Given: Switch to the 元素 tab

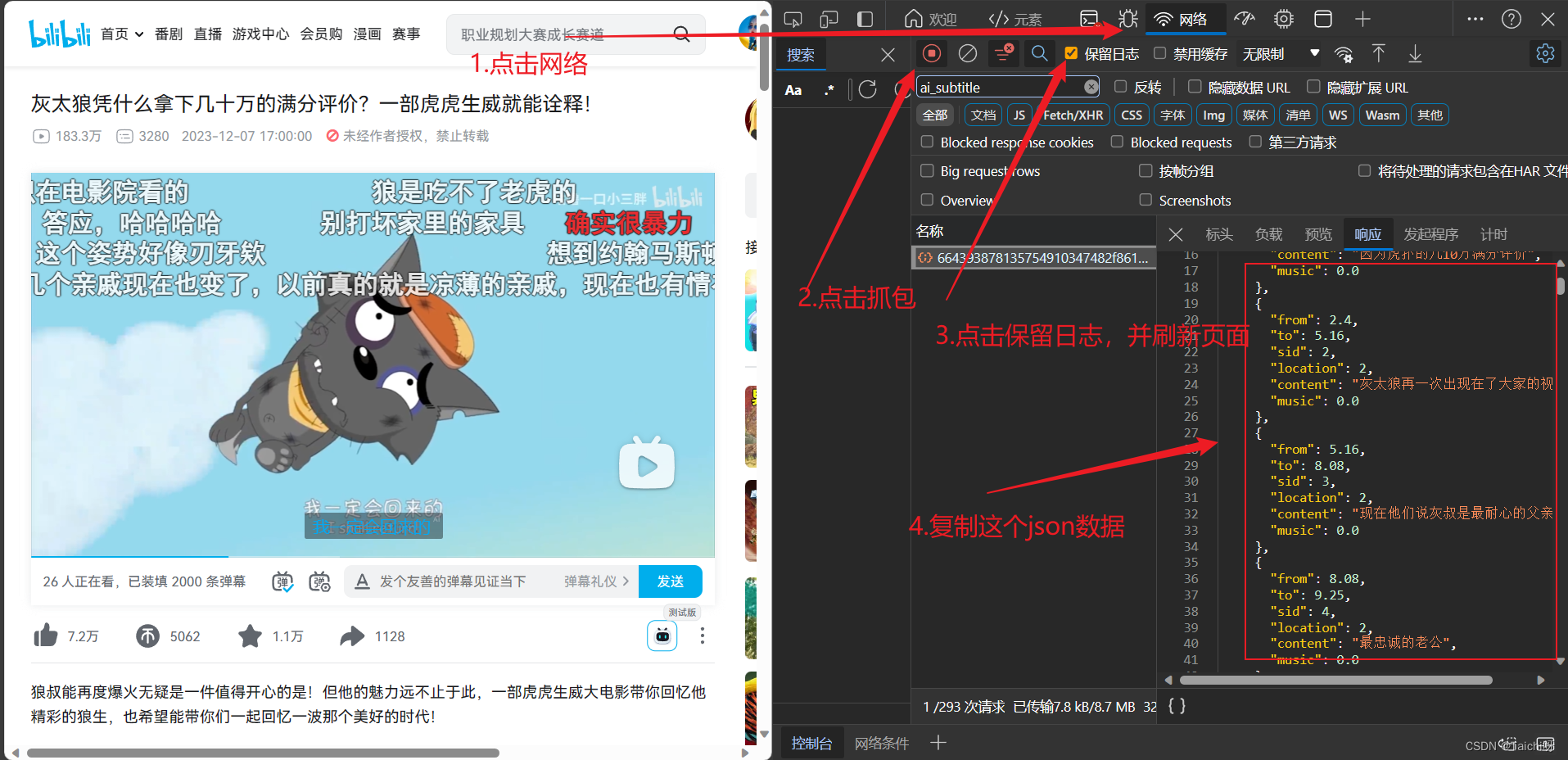Looking at the screenshot, I should pyautogui.click(x=1015, y=19).
